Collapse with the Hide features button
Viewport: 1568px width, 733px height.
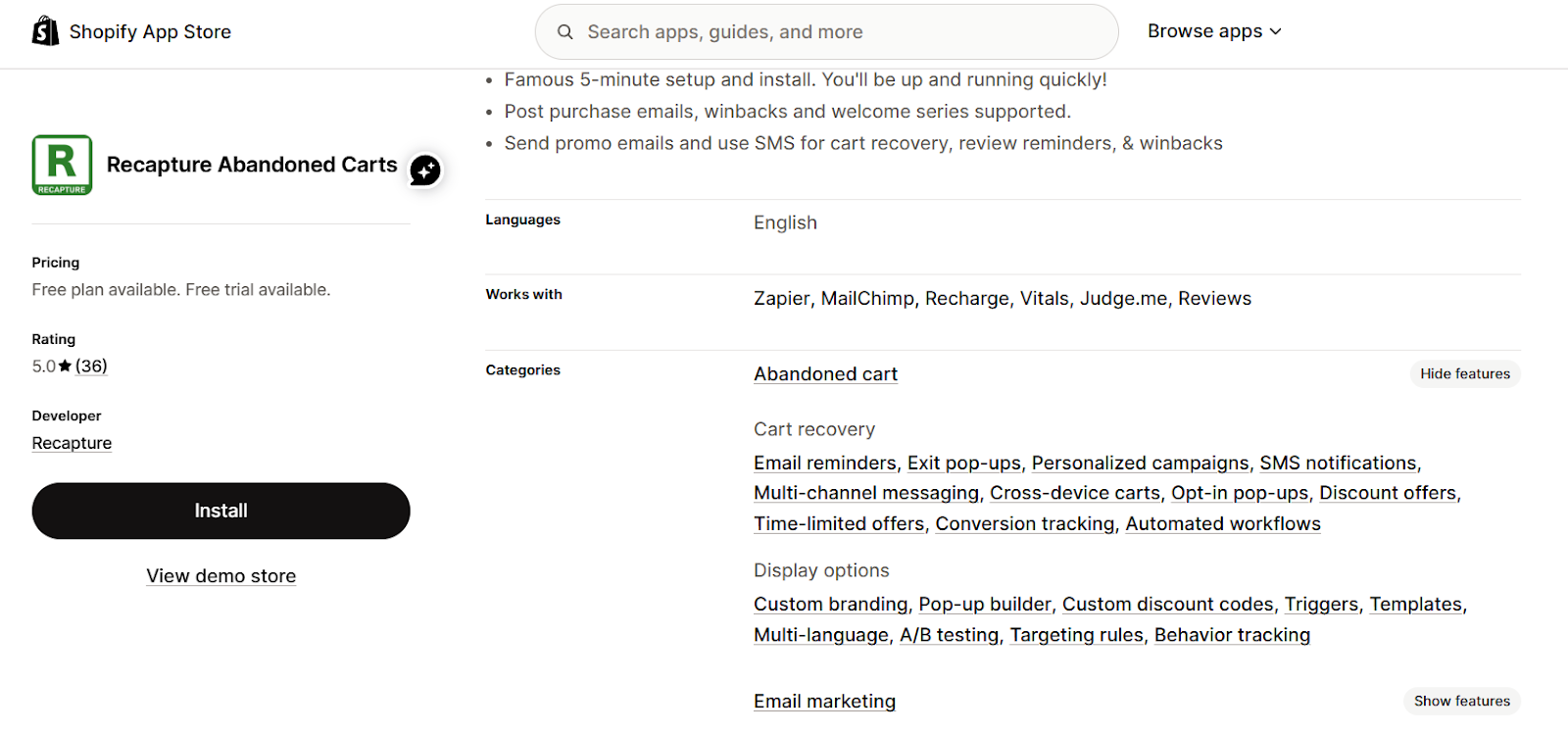coord(1465,373)
